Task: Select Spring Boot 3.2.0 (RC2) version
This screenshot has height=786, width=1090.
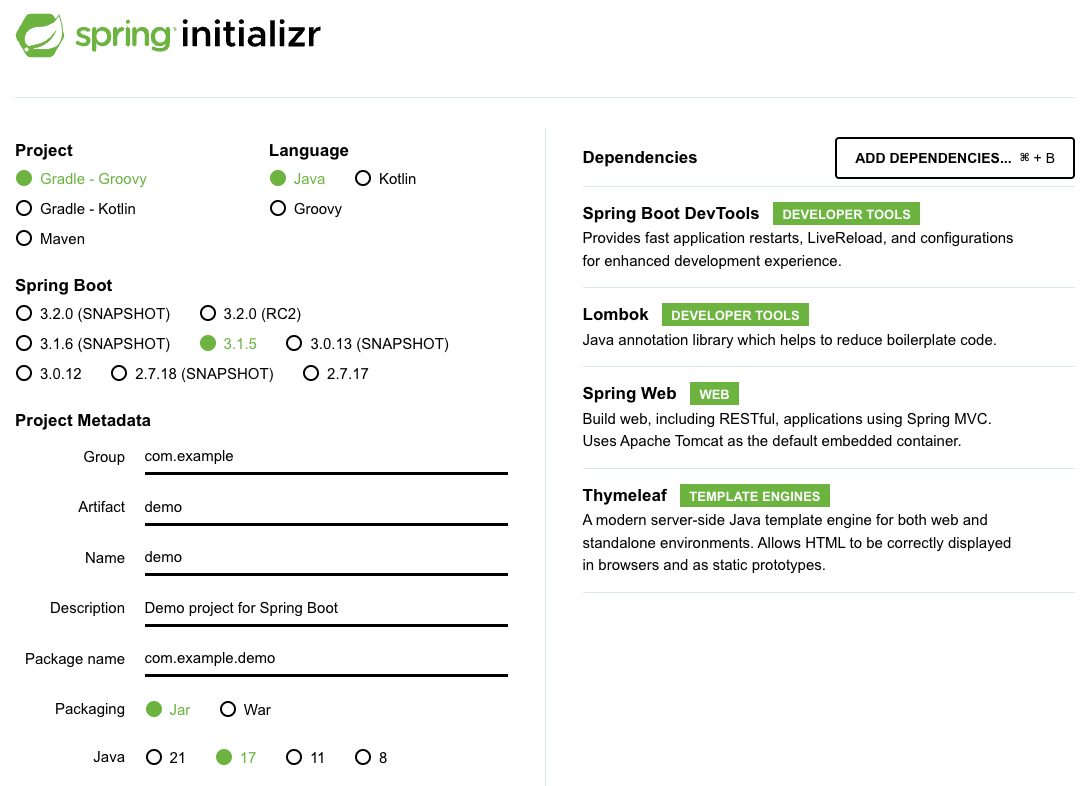Action: [x=250, y=313]
